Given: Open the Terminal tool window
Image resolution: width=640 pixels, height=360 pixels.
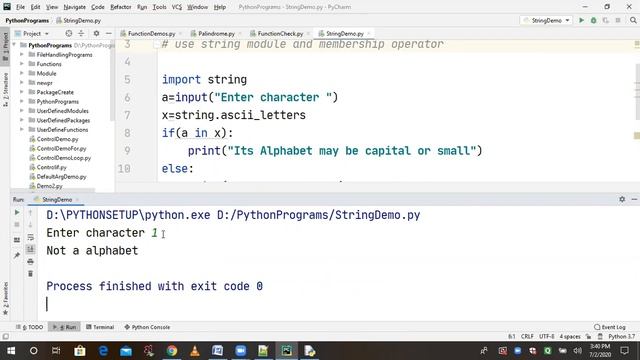Looking at the screenshot, I should click(100, 327).
